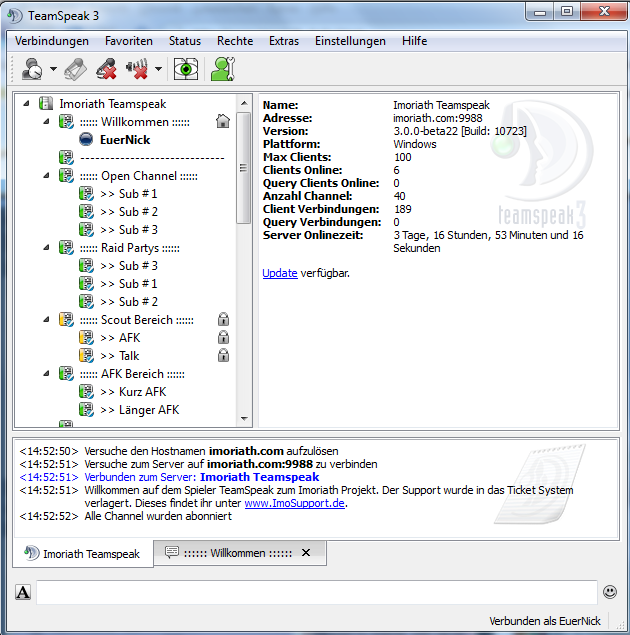Viewport: 630px width, 635px height.
Task: Toggle microphone mute in toolbar
Action: coord(106,69)
